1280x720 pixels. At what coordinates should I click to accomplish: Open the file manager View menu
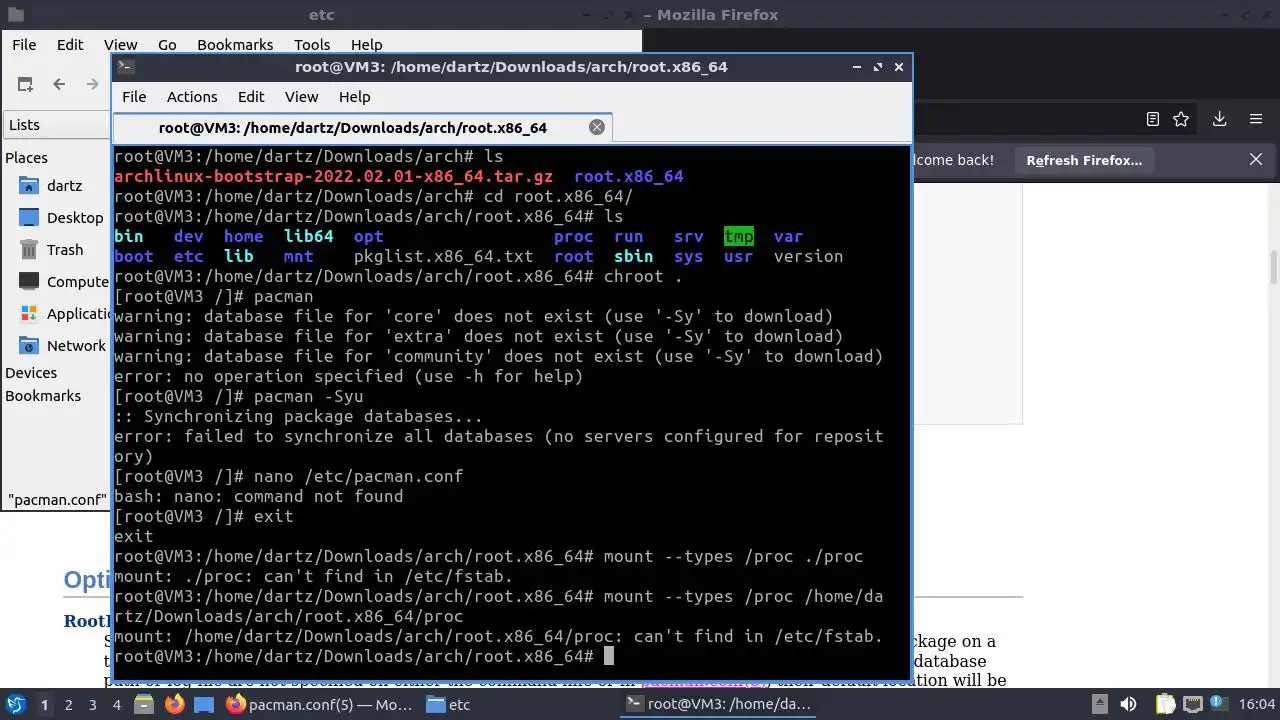click(x=121, y=45)
